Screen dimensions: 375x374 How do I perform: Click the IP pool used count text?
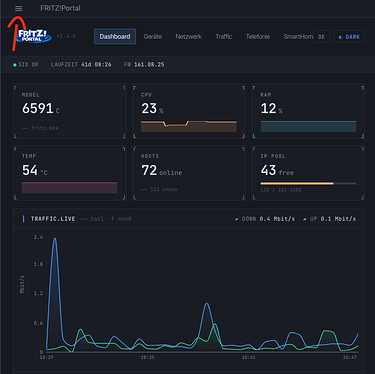(x=281, y=190)
